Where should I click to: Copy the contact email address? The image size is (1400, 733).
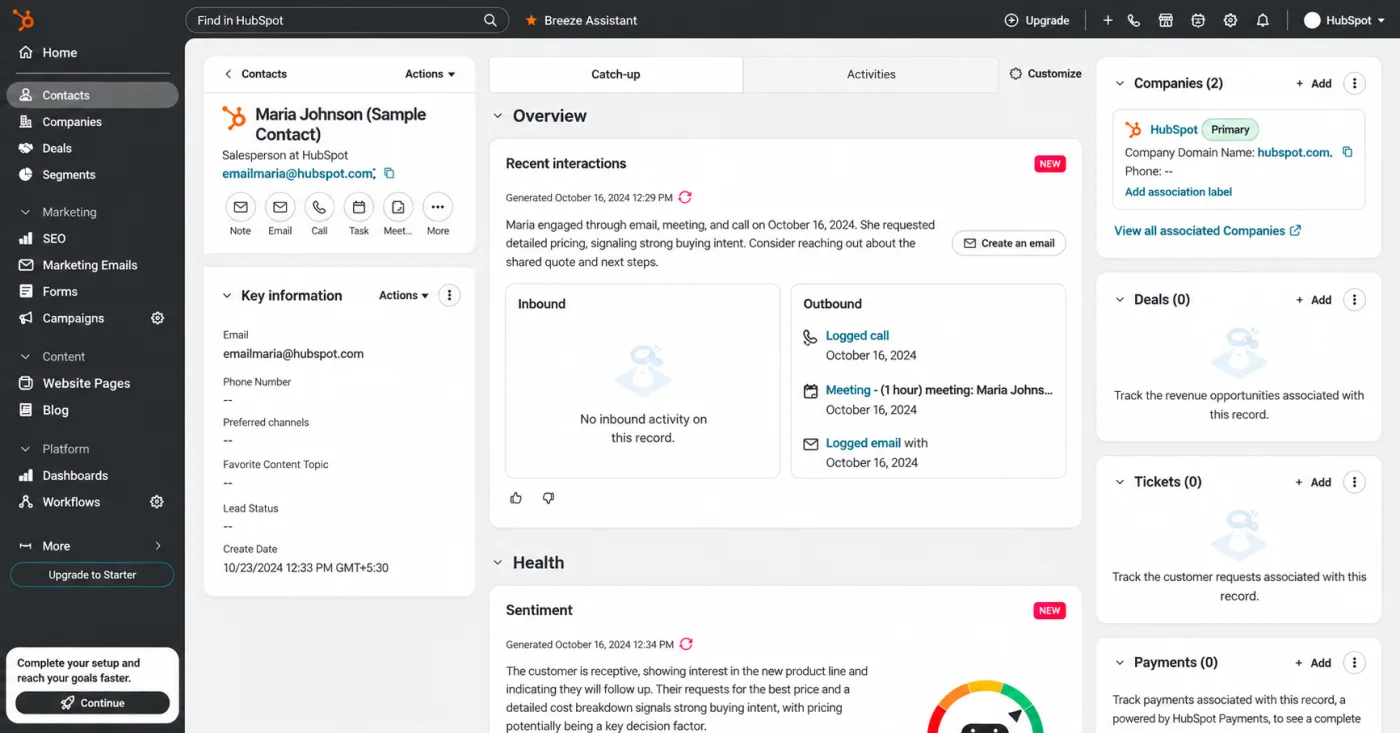pyautogui.click(x=390, y=174)
